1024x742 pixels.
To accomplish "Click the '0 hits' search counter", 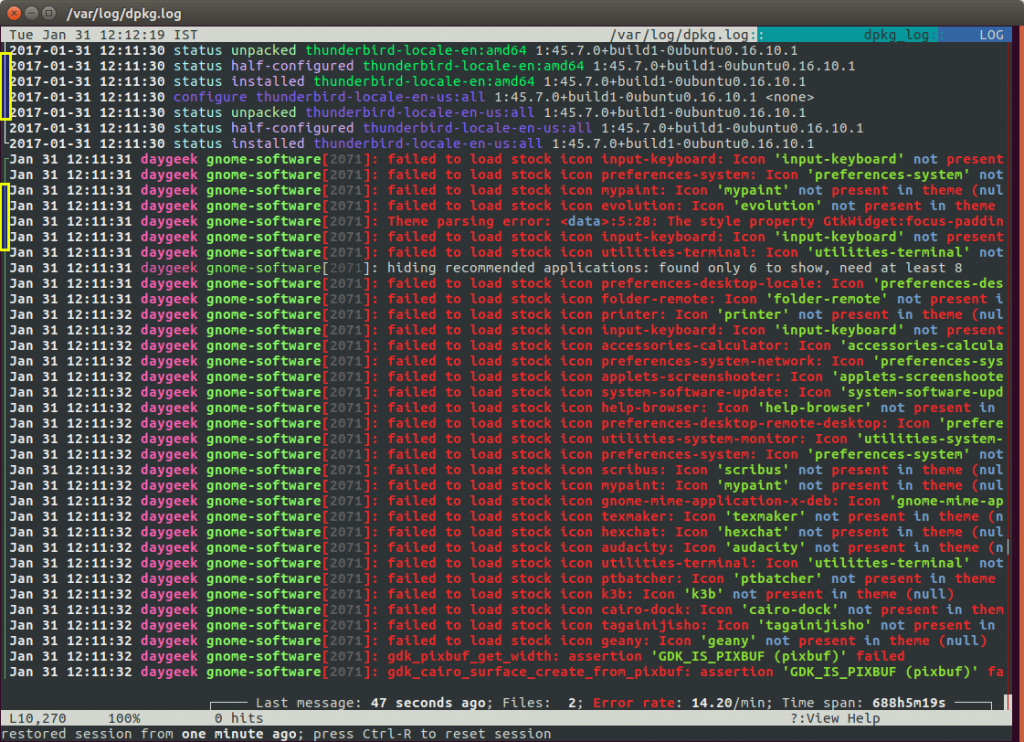I will (238, 718).
